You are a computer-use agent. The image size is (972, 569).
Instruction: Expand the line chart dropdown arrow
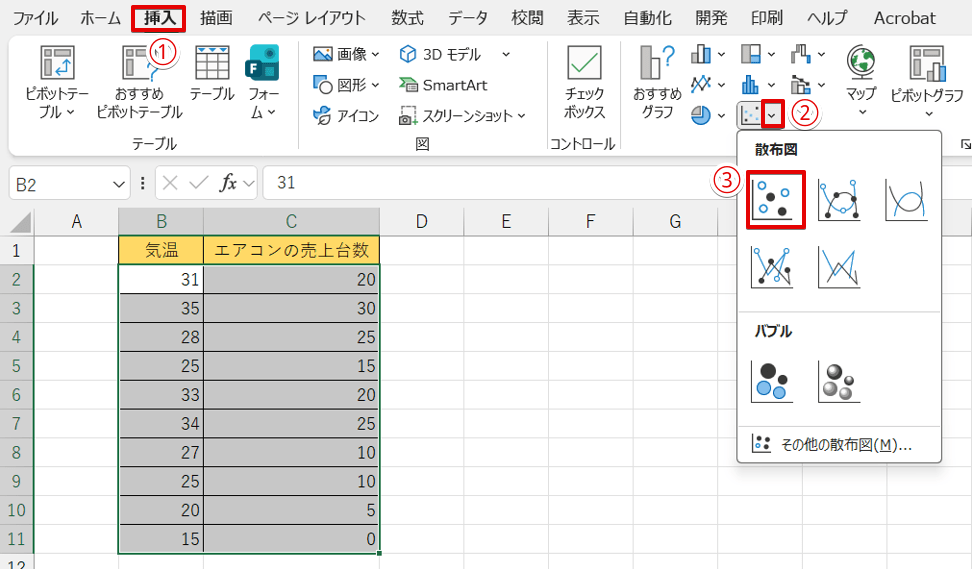point(722,84)
